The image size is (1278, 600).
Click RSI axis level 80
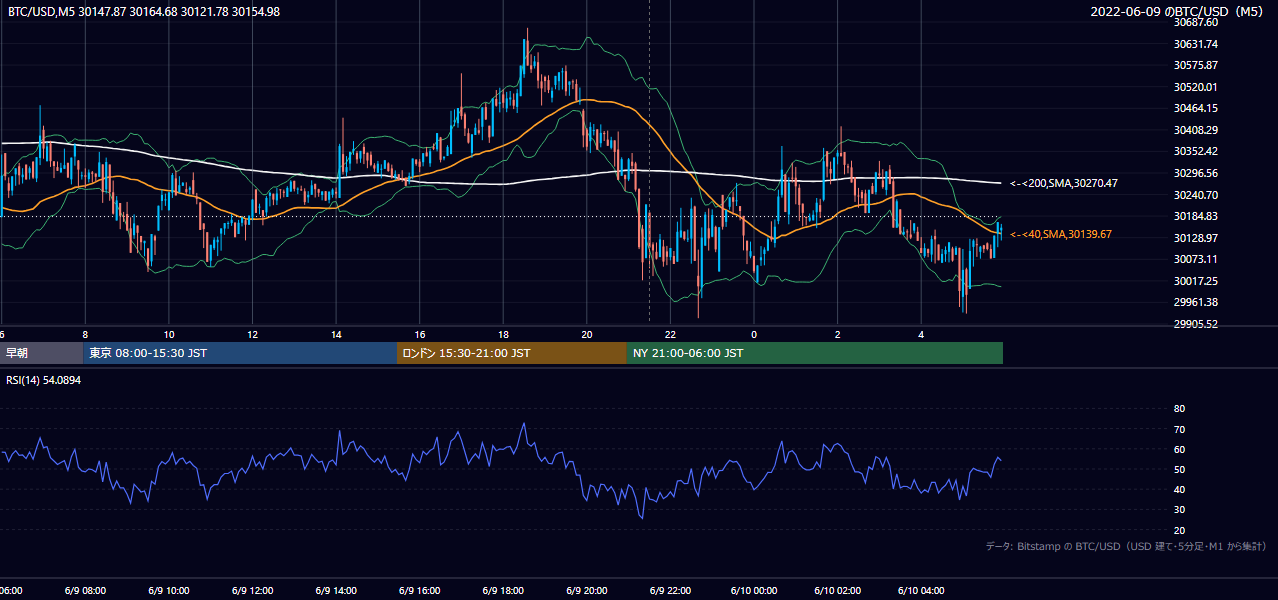point(1179,409)
